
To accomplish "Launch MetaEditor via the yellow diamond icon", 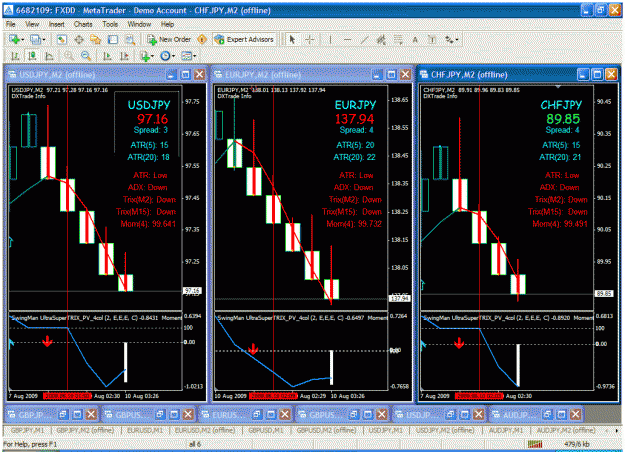I will (202, 39).
